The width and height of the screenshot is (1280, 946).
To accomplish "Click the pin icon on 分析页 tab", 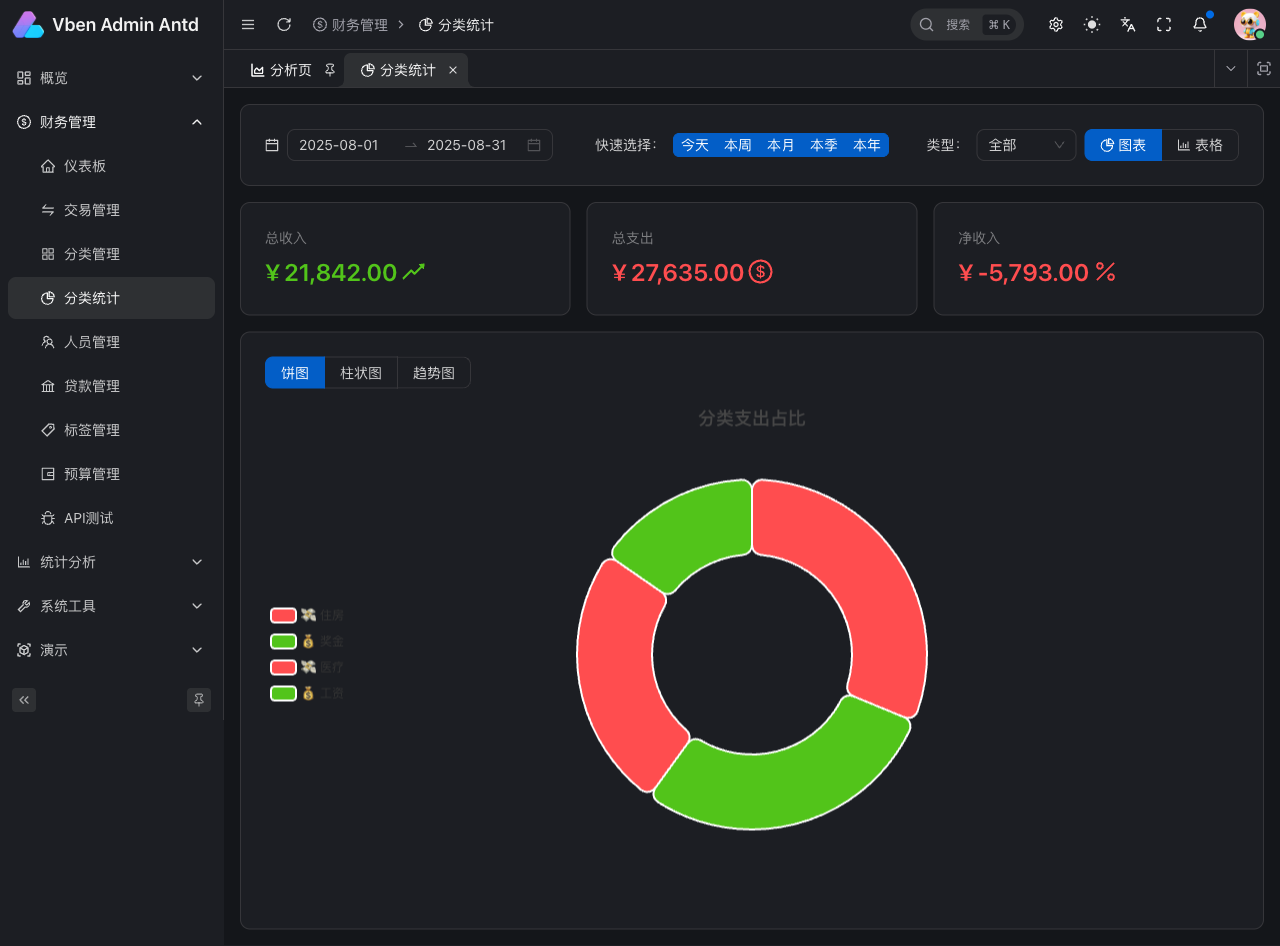I will click(x=330, y=70).
